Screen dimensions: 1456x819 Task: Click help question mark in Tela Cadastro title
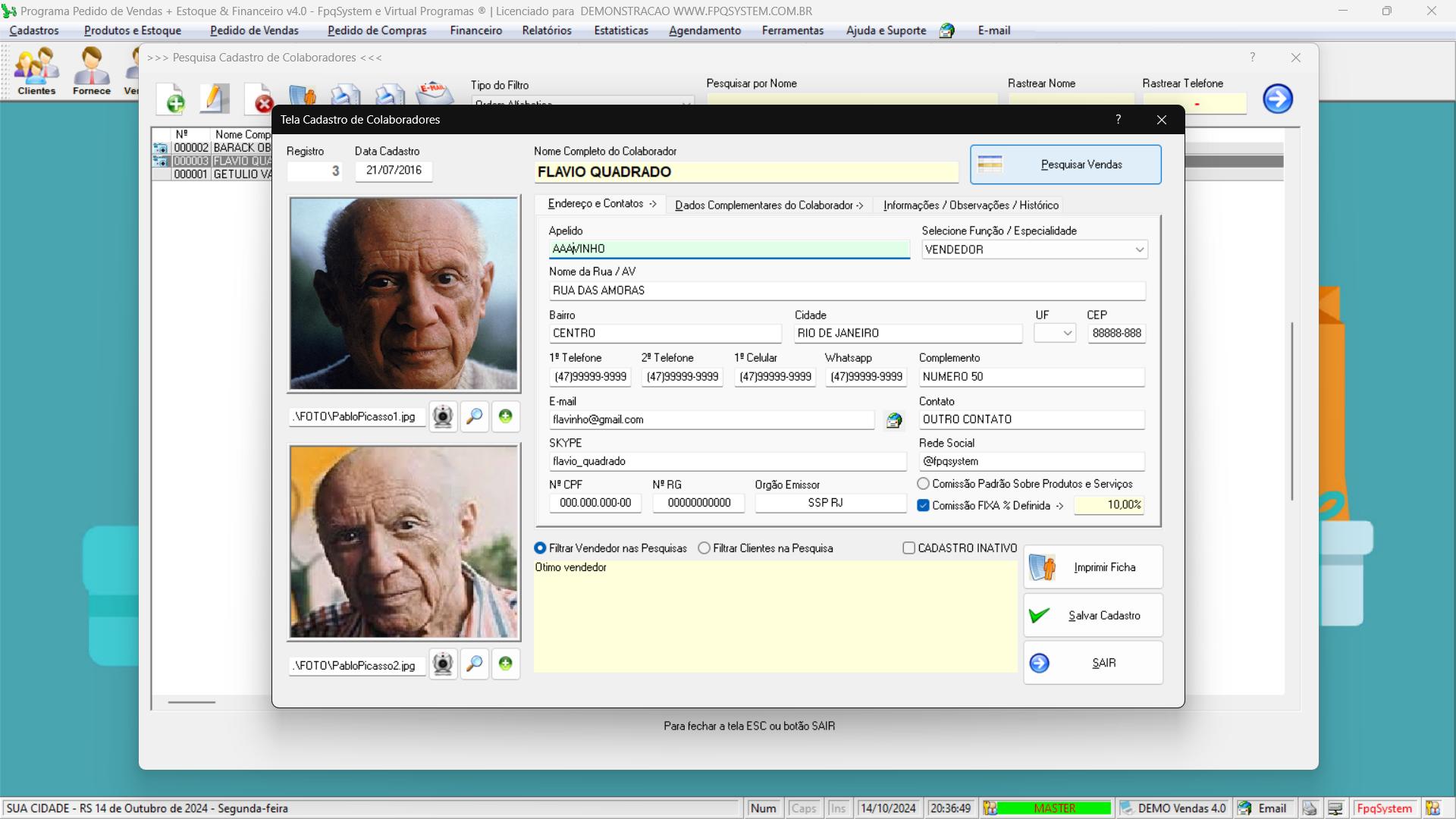(1118, 120)
